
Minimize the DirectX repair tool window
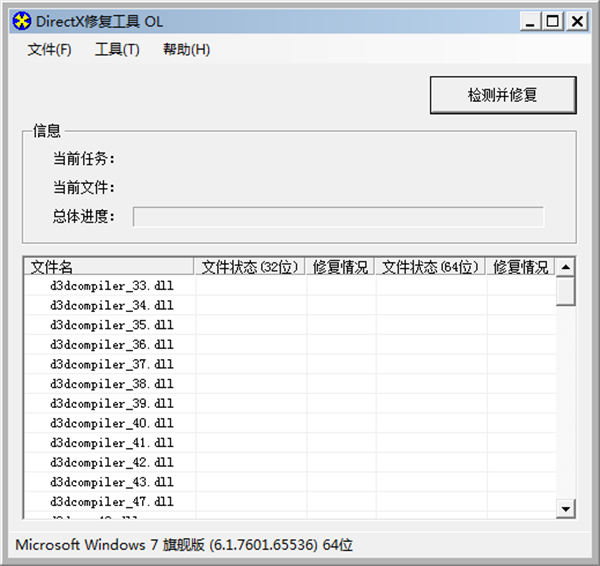pyautogui.click(x=530, y=21)
